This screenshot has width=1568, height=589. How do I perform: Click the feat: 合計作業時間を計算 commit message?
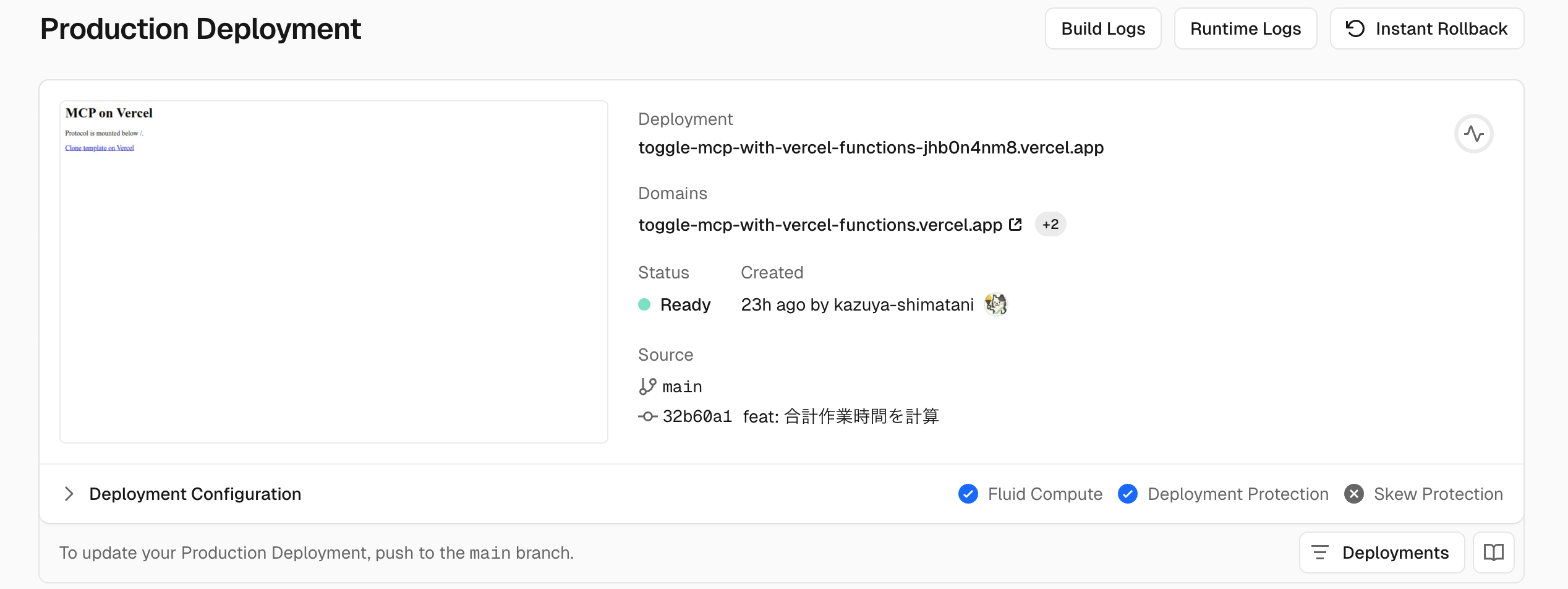click(841, 416)
